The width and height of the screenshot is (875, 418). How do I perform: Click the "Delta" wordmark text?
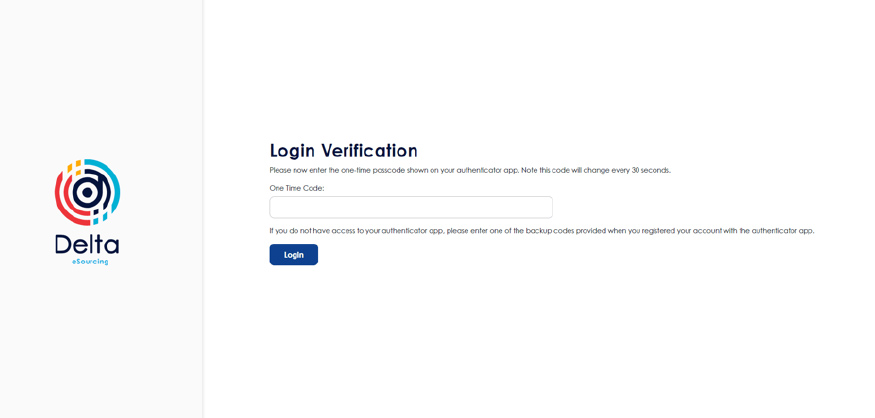87,244
